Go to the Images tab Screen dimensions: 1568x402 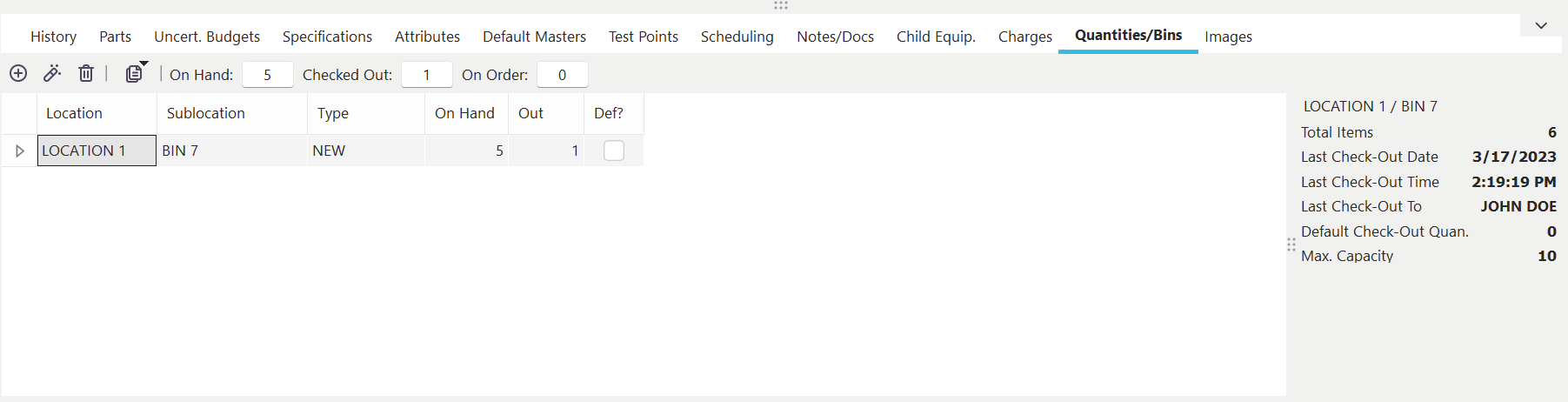[1228, 37]
